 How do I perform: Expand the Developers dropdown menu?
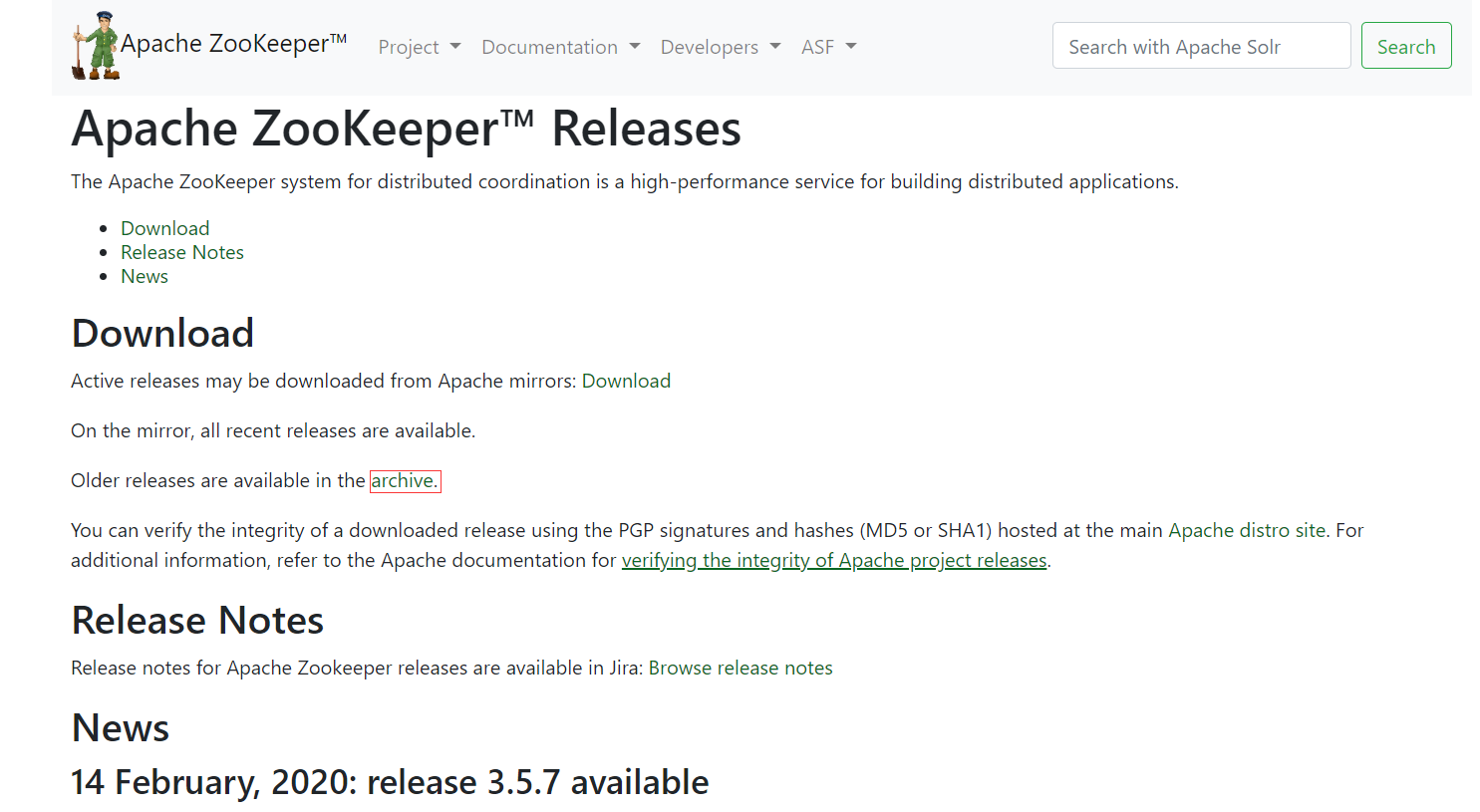[x=721, y=47]
